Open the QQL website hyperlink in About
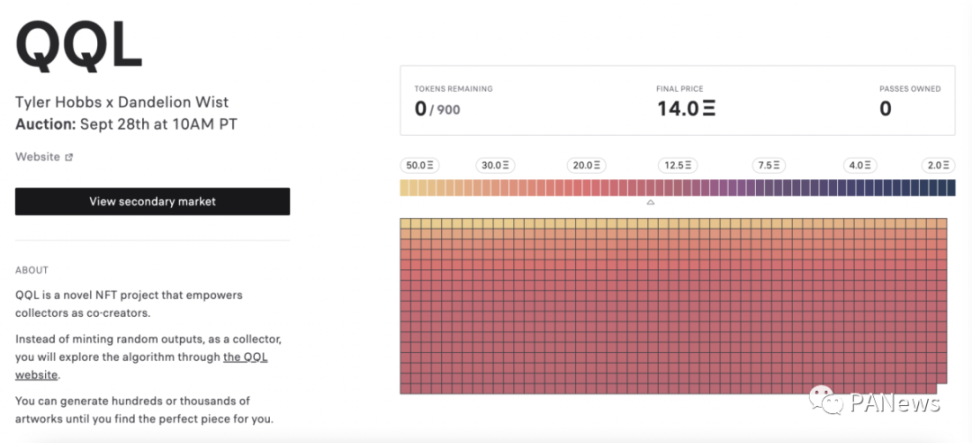 (141, 366)
